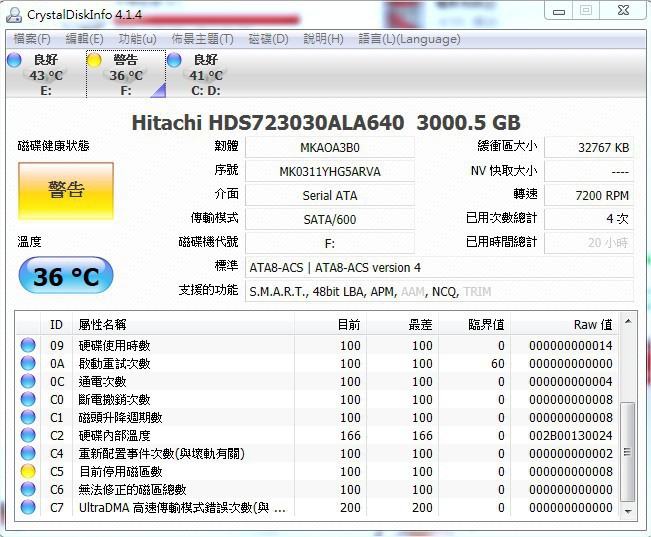Screen dimensions: 651x537
Task: Click the 最差 column header
Action: tap(402, 324)
